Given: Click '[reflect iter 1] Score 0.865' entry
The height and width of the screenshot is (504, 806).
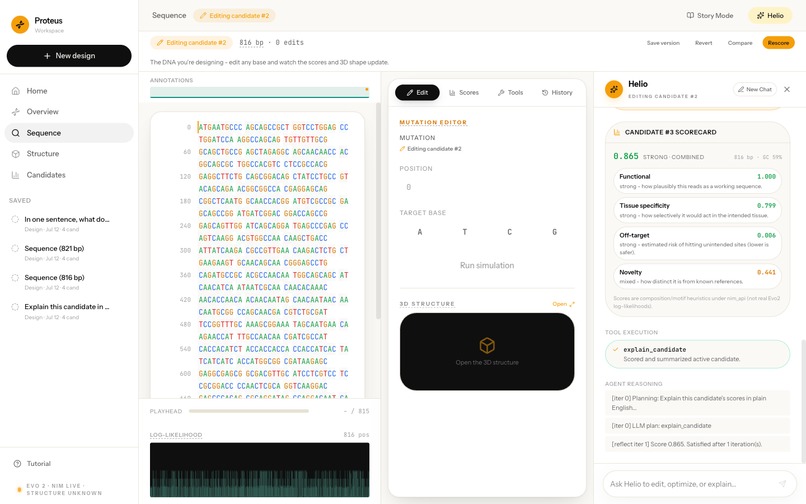Looking at the screenshot, I should point(697,444).
